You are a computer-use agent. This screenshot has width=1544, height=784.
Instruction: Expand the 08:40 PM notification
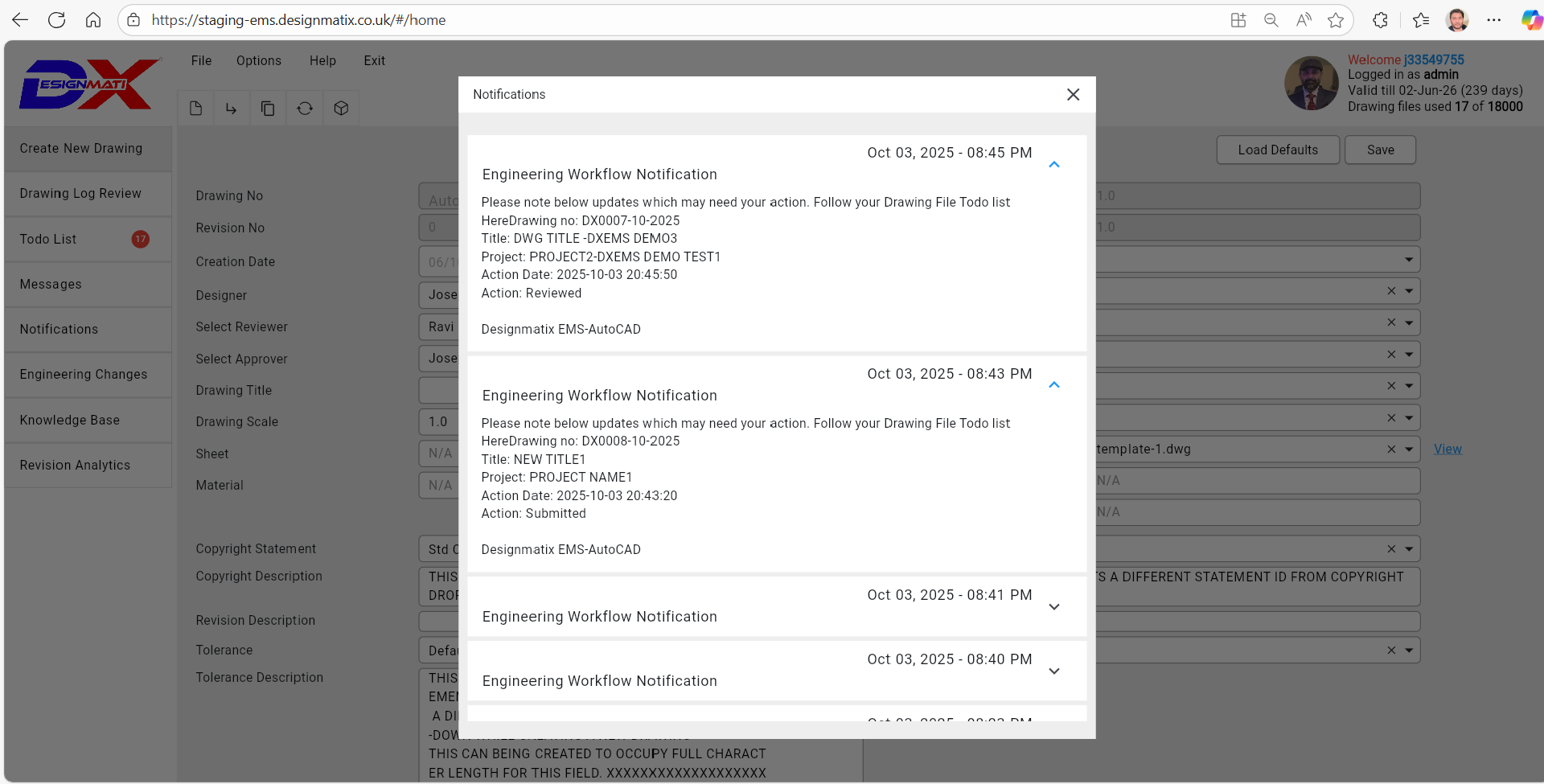[1054, 671]
